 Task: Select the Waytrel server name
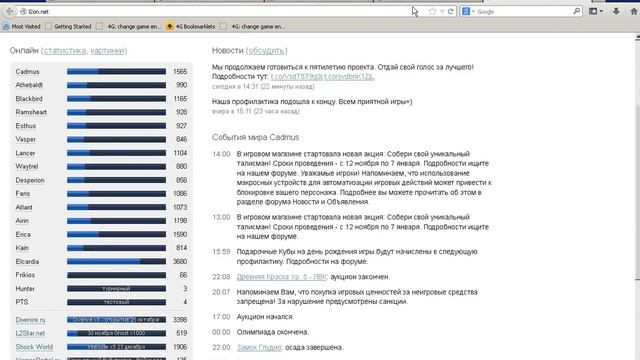(27, 167)
